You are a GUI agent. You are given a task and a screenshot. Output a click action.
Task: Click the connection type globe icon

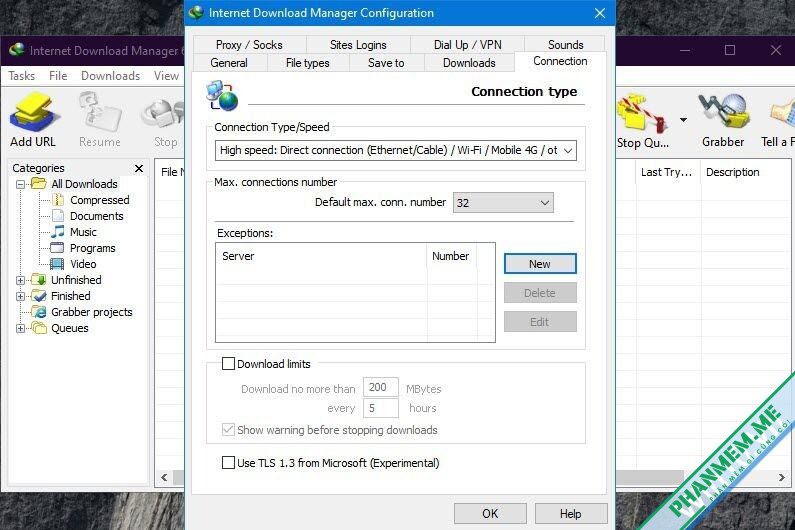coord(222,95)
